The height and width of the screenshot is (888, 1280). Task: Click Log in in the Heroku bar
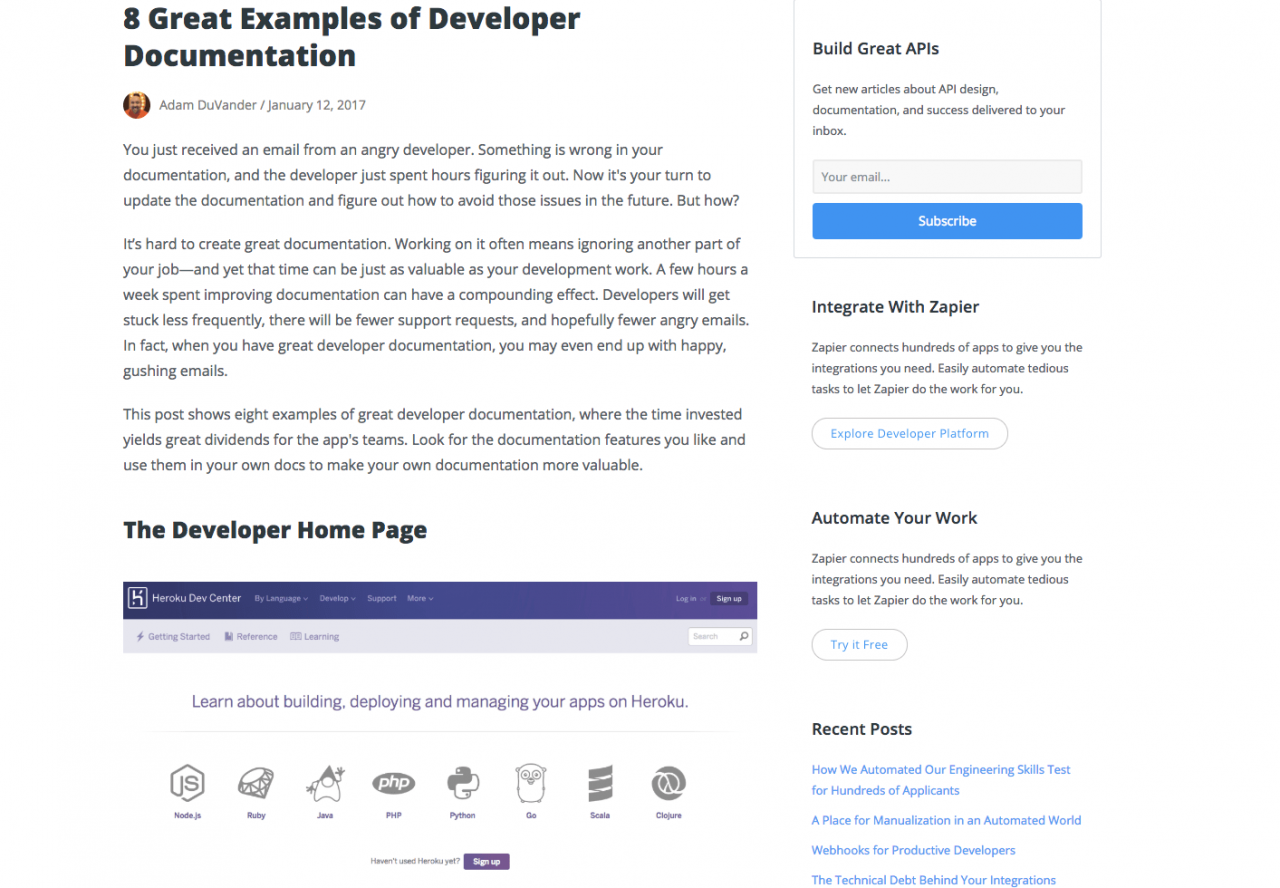click(x=686, y=598)
